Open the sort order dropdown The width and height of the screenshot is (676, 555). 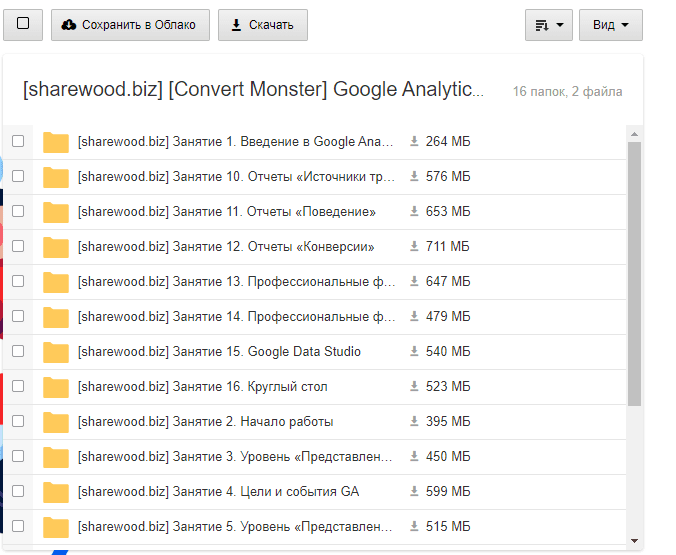point(549,25)
